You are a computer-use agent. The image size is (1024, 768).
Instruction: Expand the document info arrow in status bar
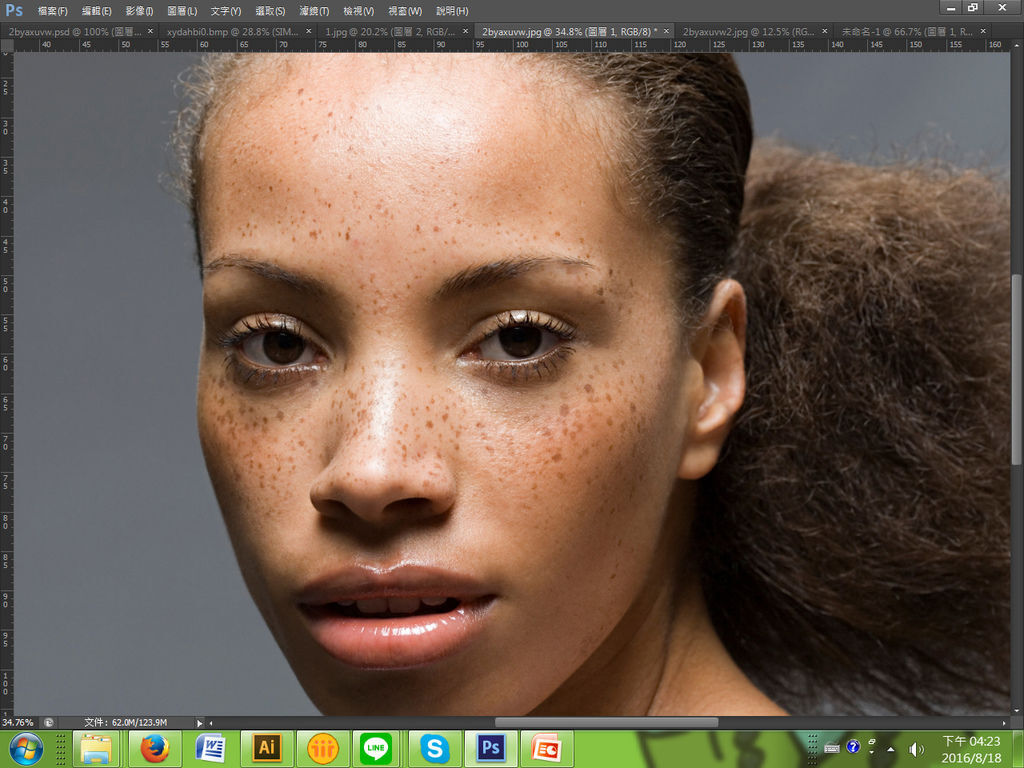199,722
